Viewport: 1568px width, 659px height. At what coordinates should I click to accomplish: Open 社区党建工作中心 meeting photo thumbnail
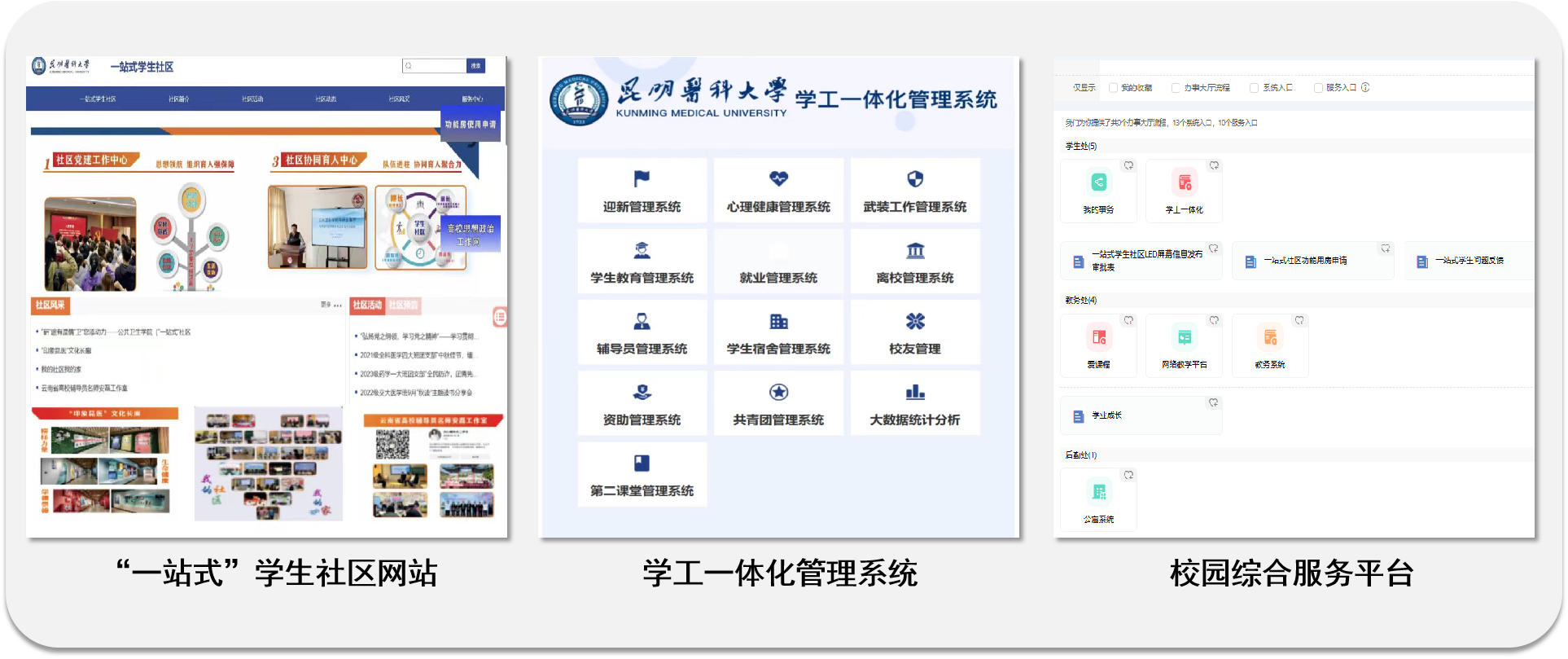click(x=90, y=244)
